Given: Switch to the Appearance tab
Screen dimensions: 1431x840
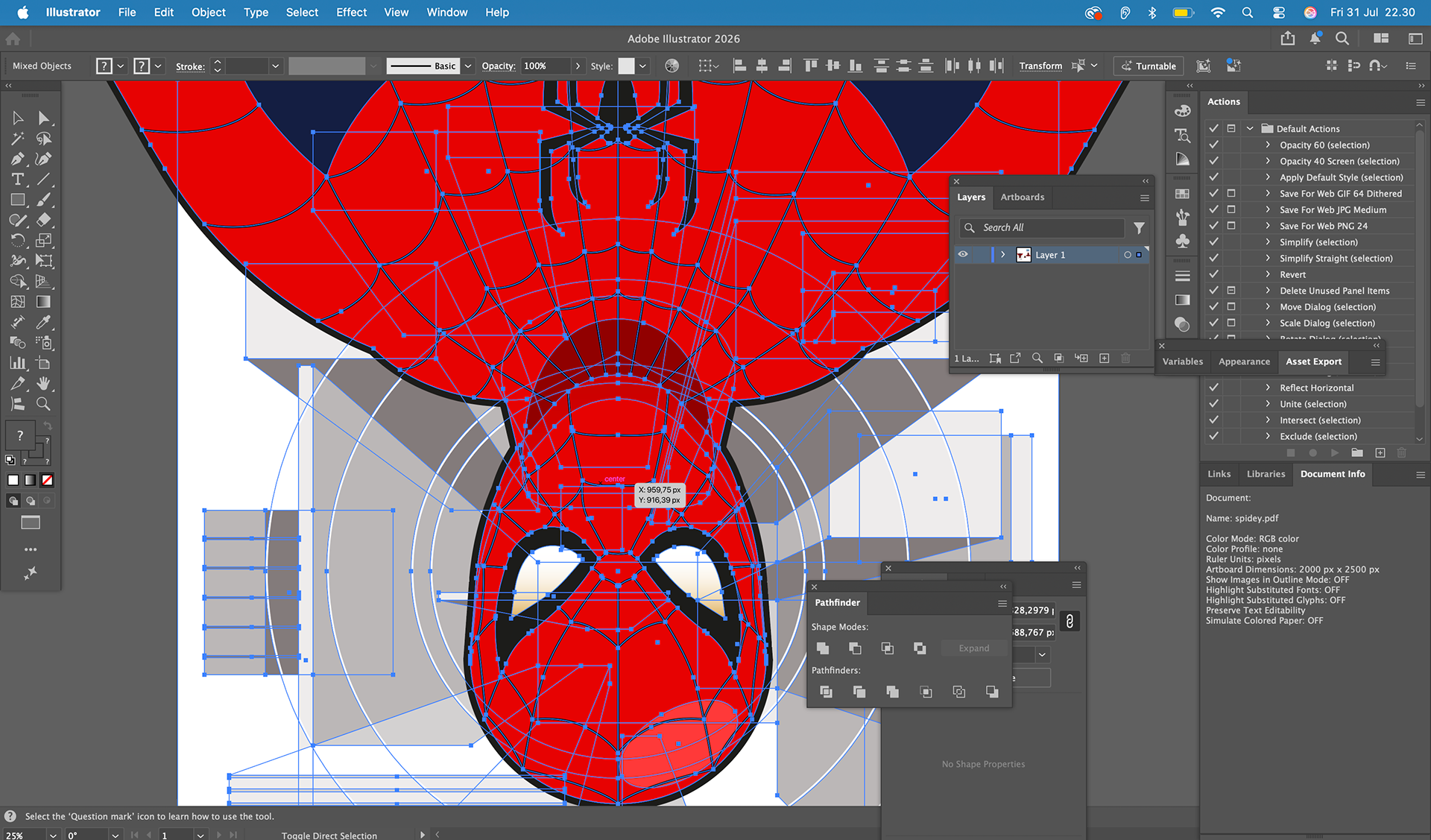Looking at the screenshot, I should click(x=1244, y=362).
